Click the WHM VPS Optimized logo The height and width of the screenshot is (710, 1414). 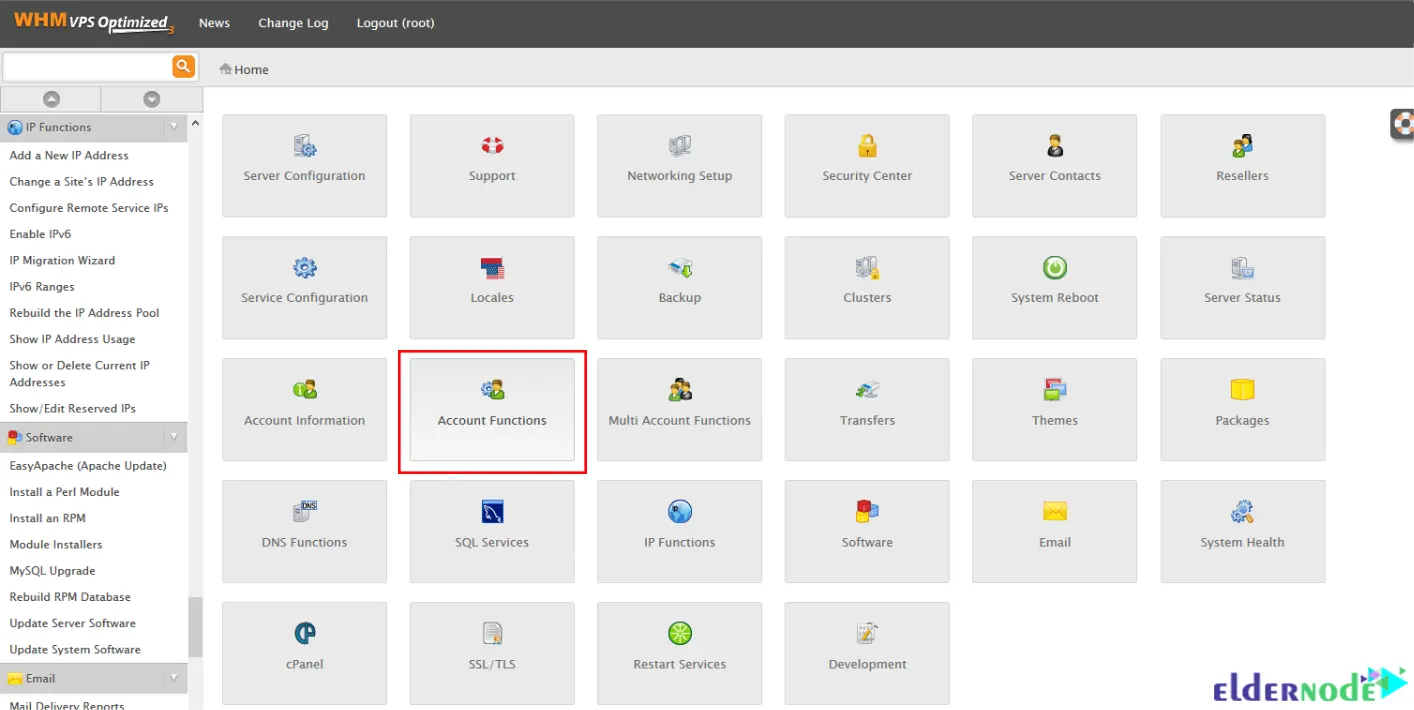click(x=94, y=22)
